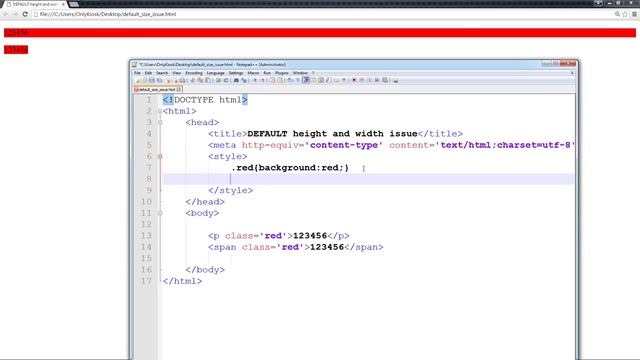Click the '<!DOCTYPE html>' code on line 1
640x360 pixels.
coord(205,100)
